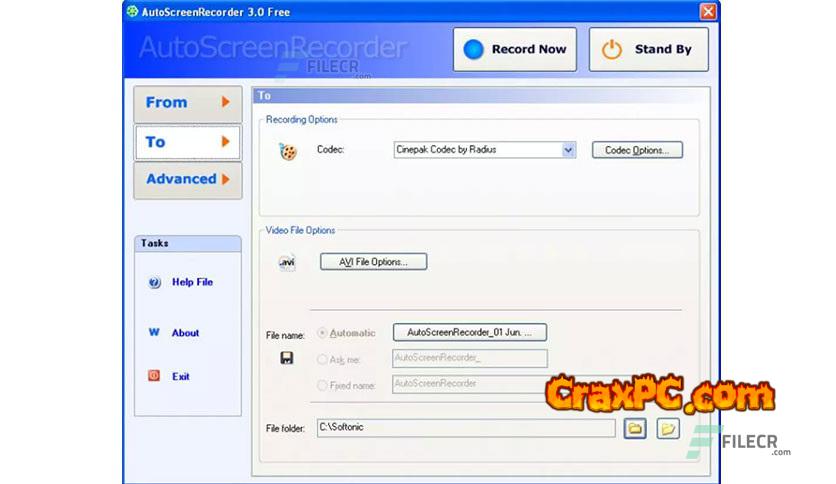
Task: Click the red Exit icon
Action: click(x=155, y=377)
